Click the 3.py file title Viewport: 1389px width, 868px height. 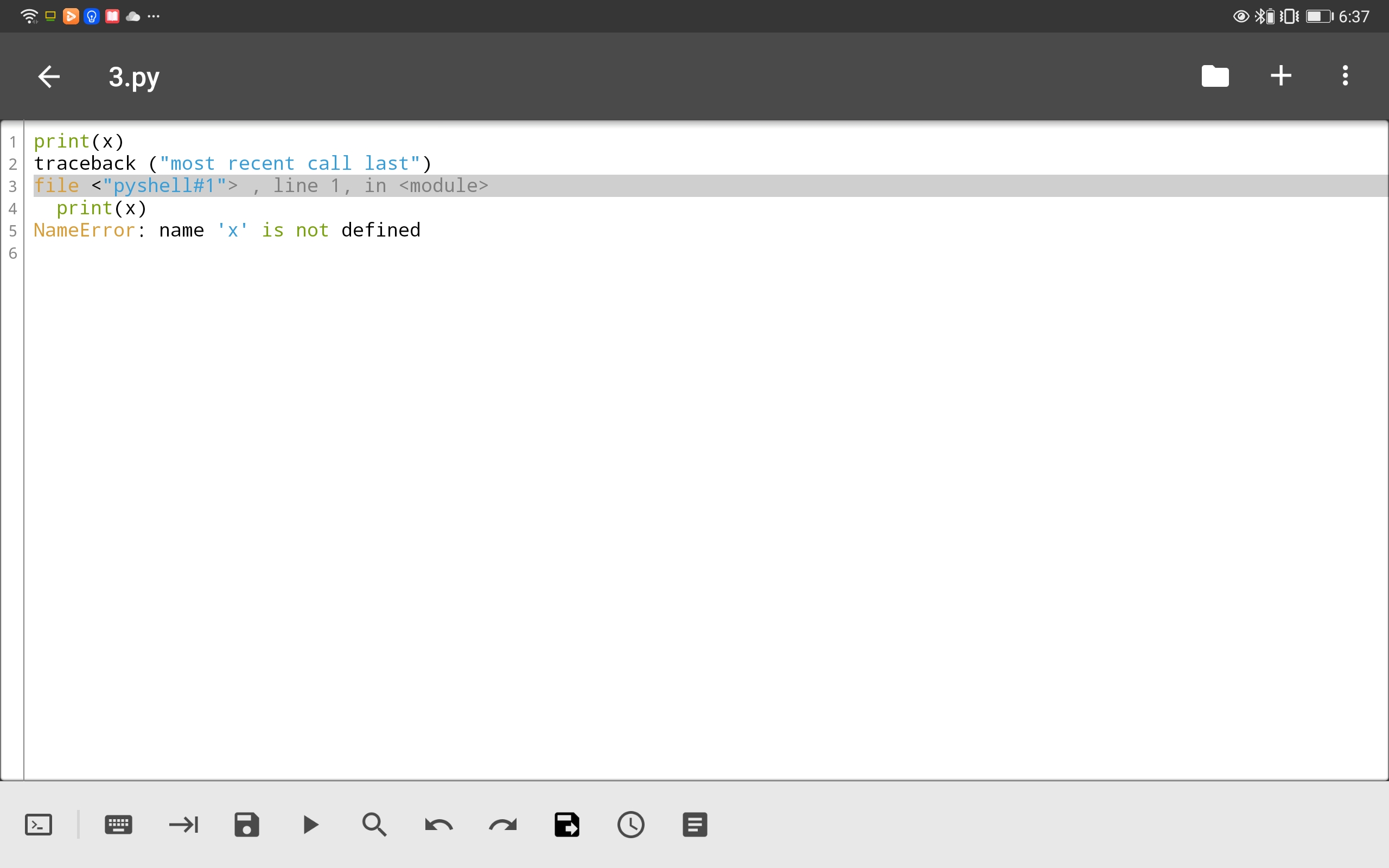pos(133,77)
